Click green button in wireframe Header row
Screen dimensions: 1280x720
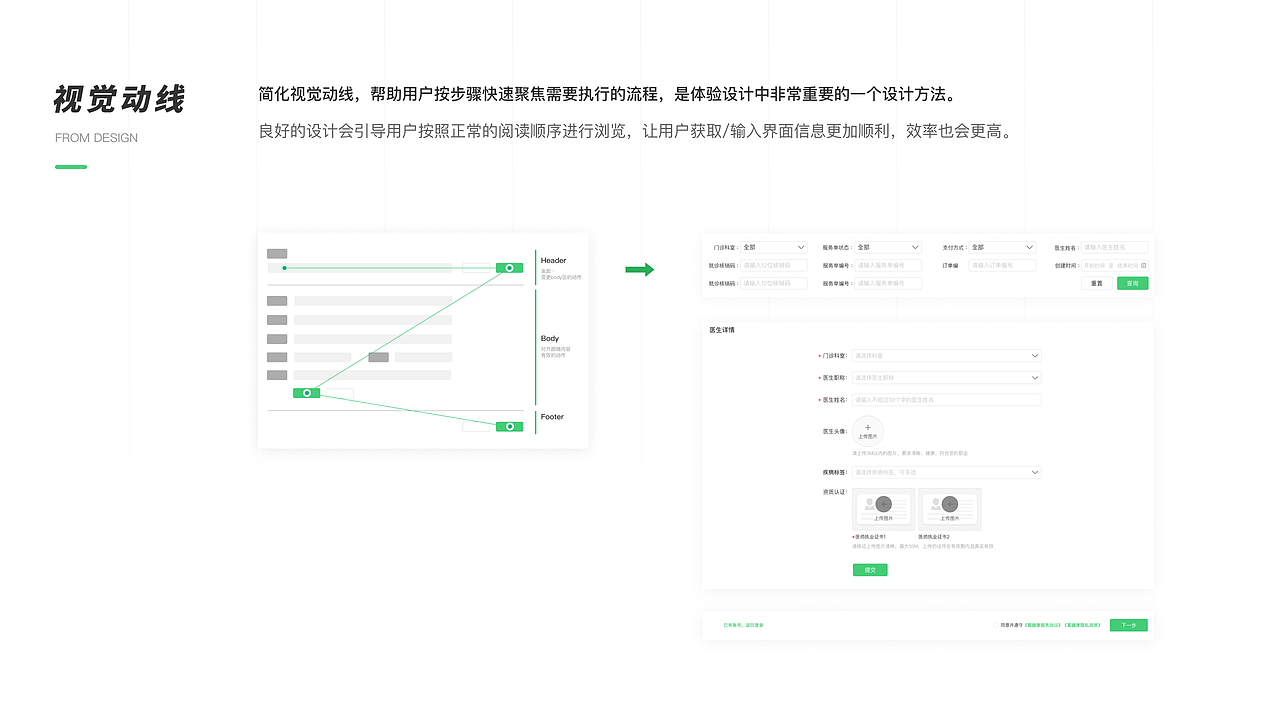click(510, 268)
